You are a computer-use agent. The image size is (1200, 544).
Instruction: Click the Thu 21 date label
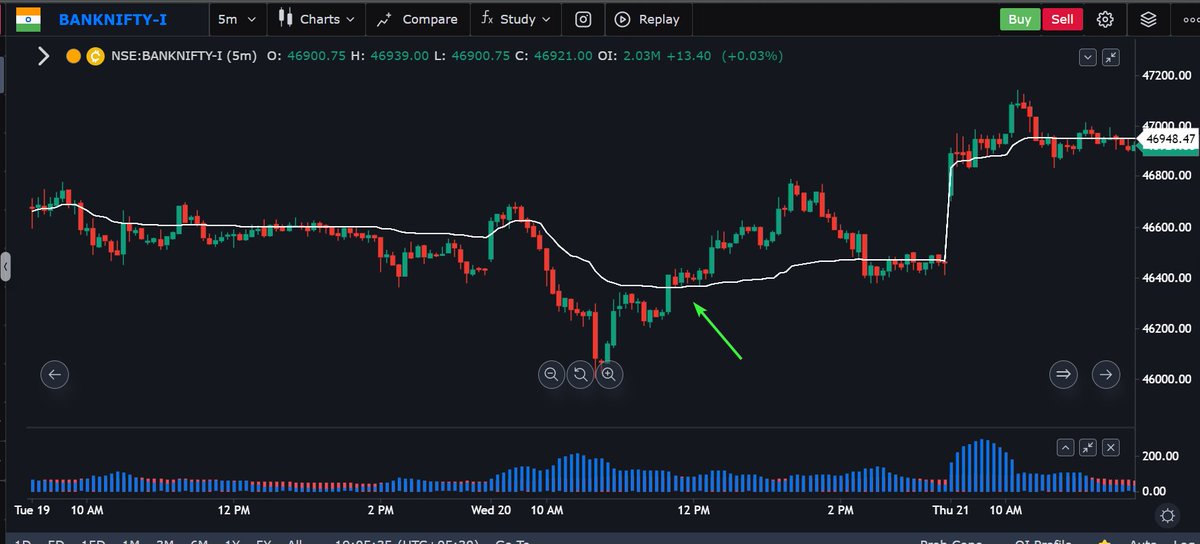tap(949, 510)
